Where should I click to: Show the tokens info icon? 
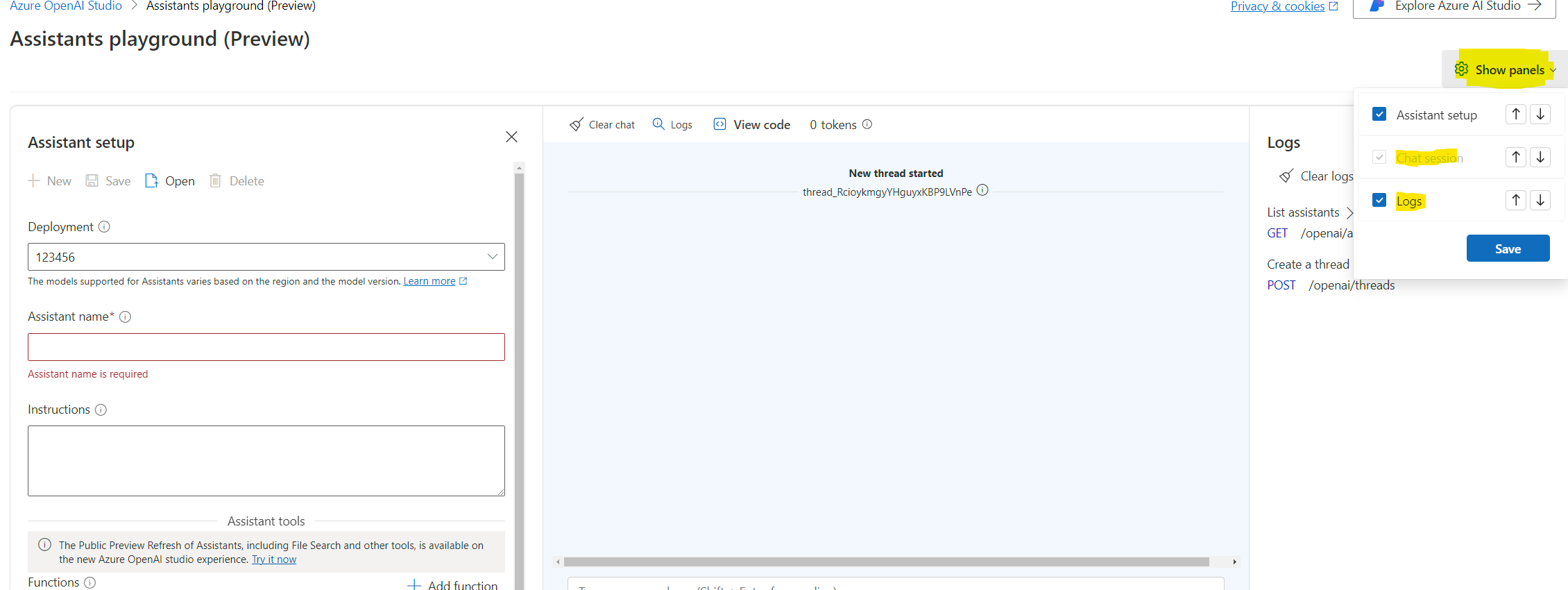point(867,124)
